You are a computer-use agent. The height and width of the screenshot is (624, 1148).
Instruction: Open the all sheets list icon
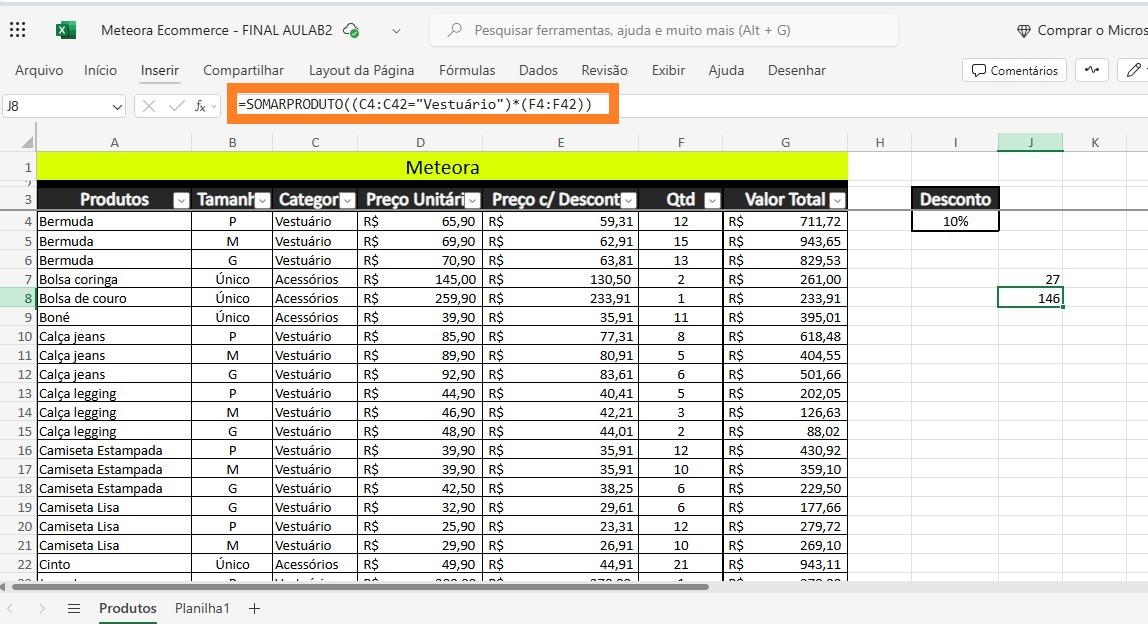[74, 609]
